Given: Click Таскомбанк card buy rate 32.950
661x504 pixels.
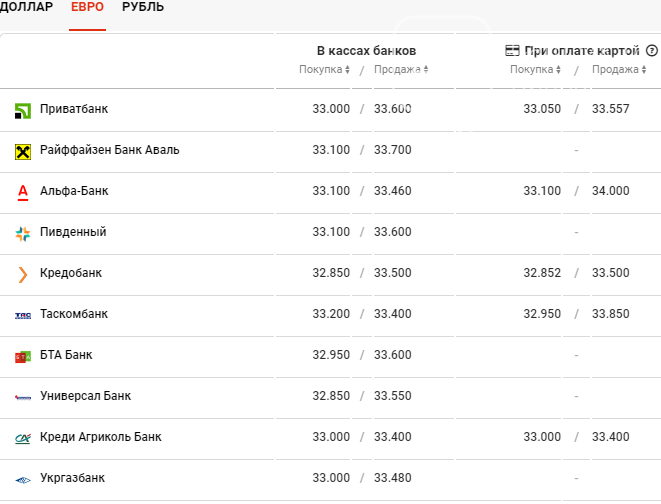Looking at the screenshot, I should pos(542,314).
